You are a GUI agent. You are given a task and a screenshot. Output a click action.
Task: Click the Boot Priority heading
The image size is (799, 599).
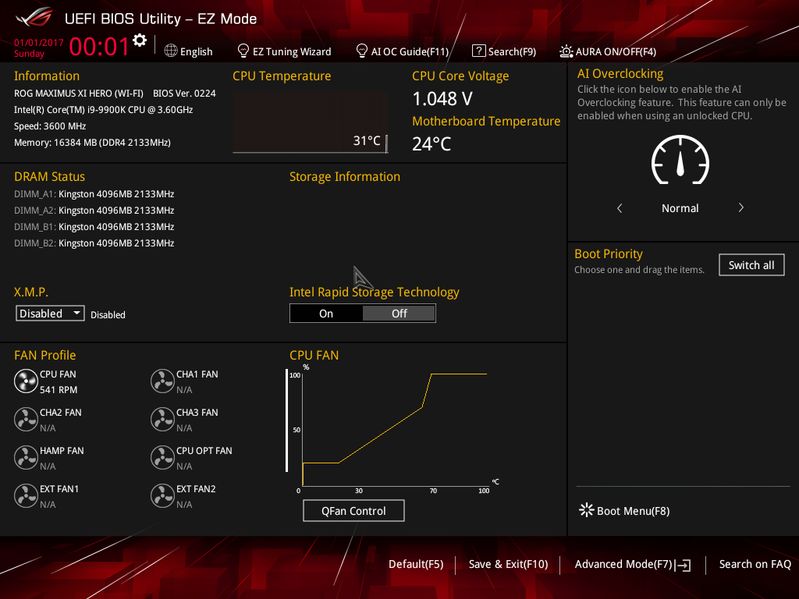coord(608,254)
